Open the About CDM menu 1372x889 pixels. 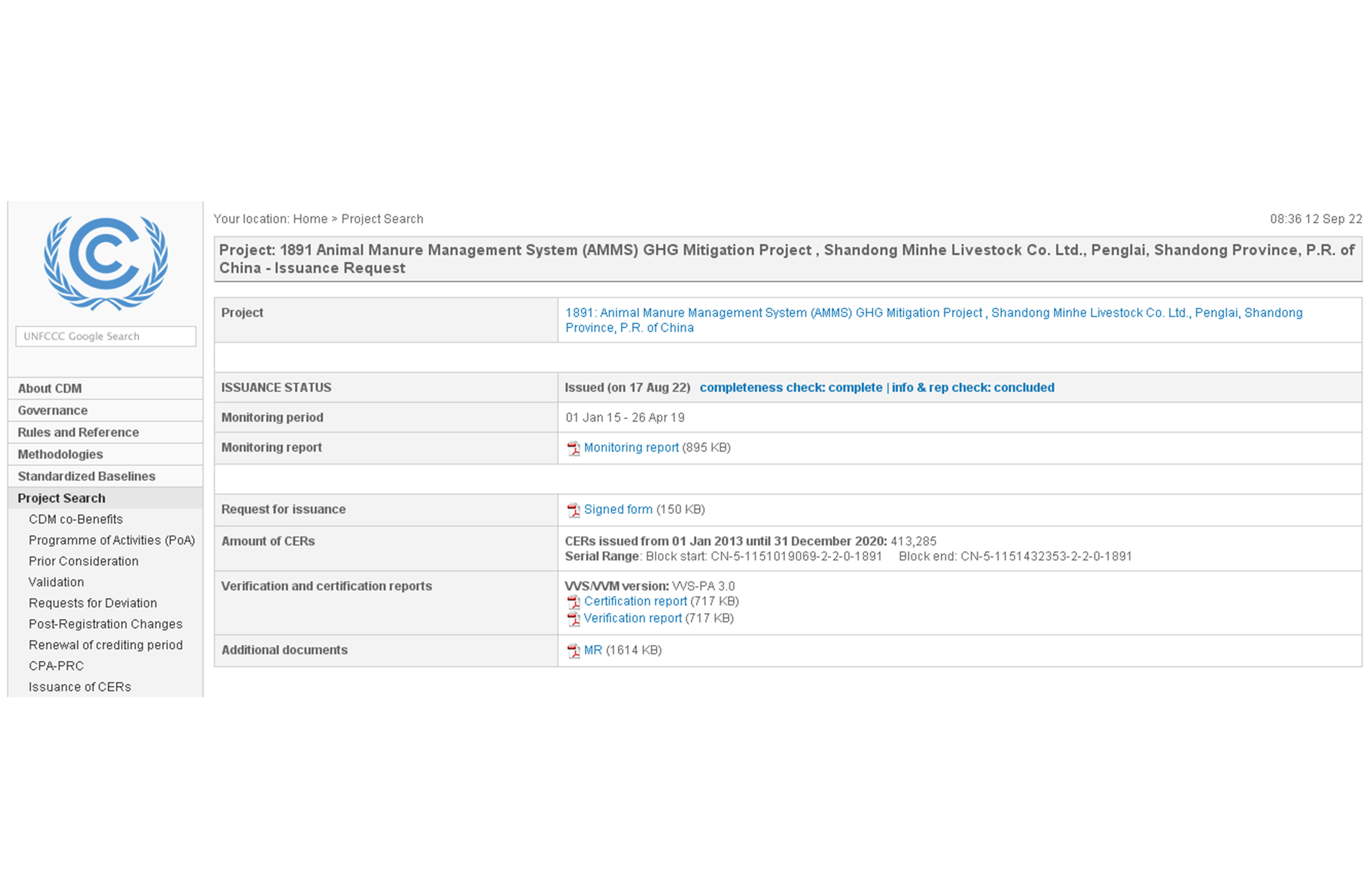coord(50,388)
